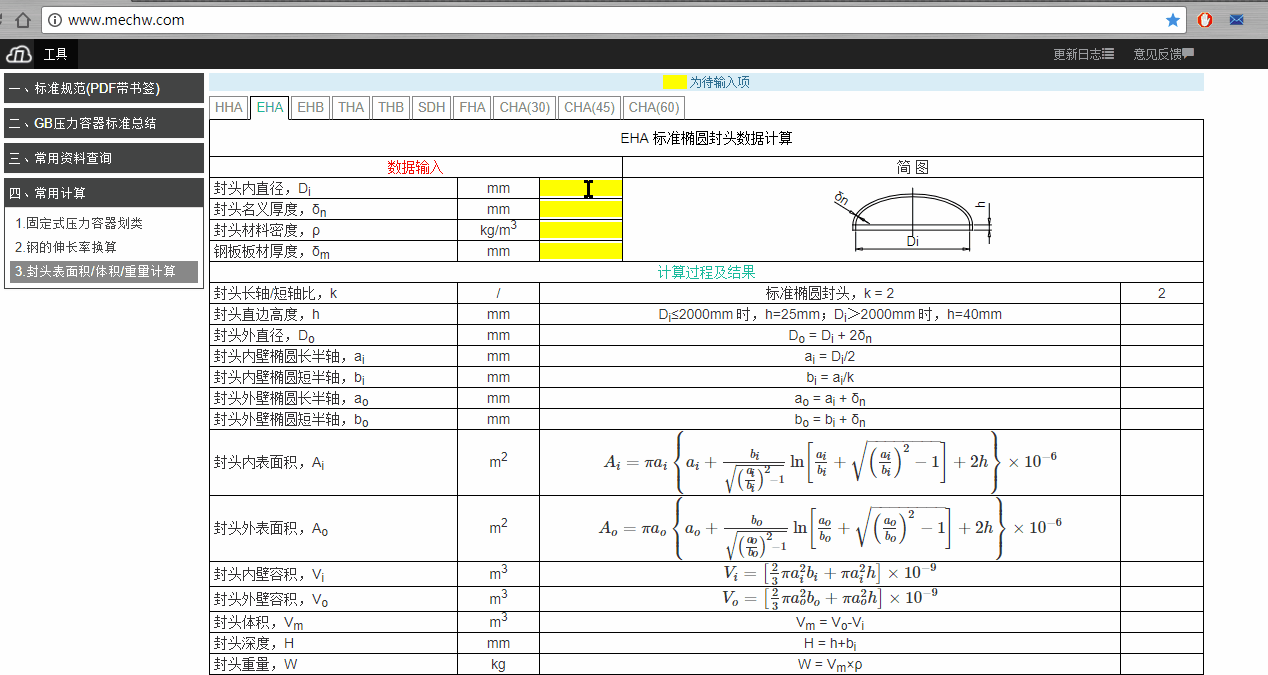This screenshot has height=675, width=1268.
Task: Click the formula Vm = Vo-Vi
Action: pyautogui.click(x=830, y=622)
